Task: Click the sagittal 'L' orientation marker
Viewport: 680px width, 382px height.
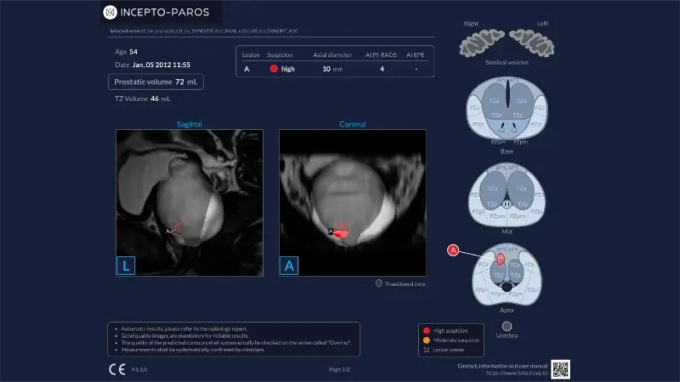Action: (126, 265)
